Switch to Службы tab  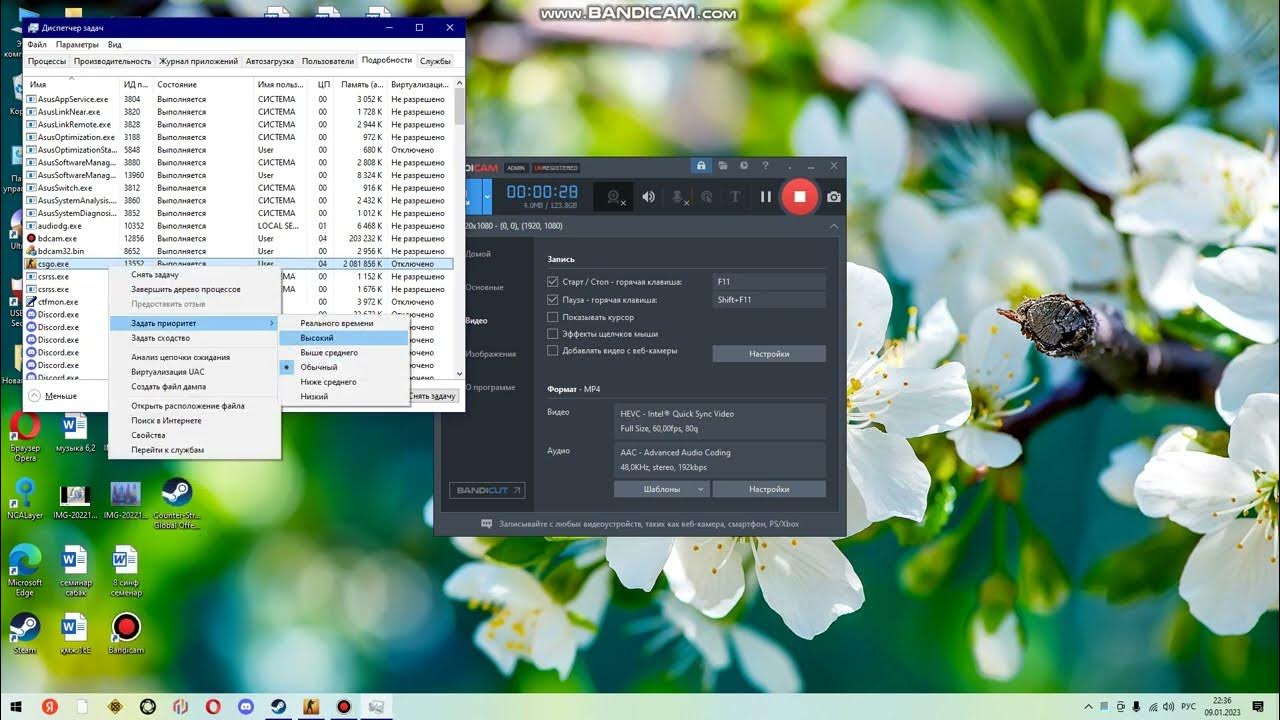click(x=435, y=61)
